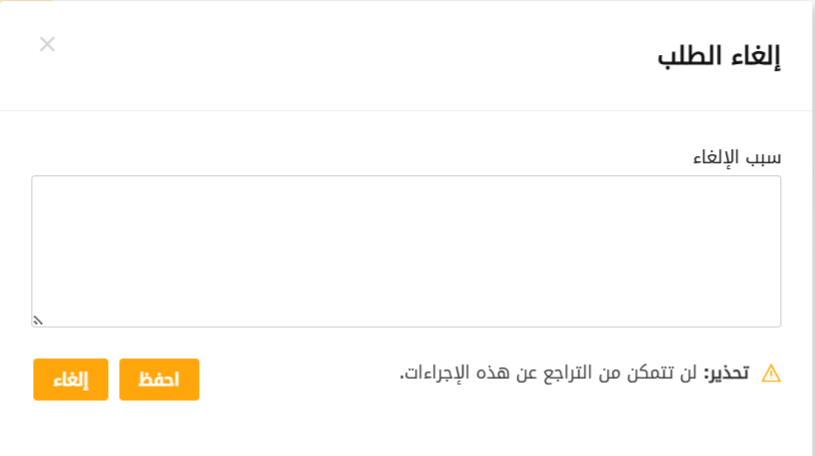Click the header heading إلغاء الطلب
Screen dimensions: 815x456
pos(718,56)
